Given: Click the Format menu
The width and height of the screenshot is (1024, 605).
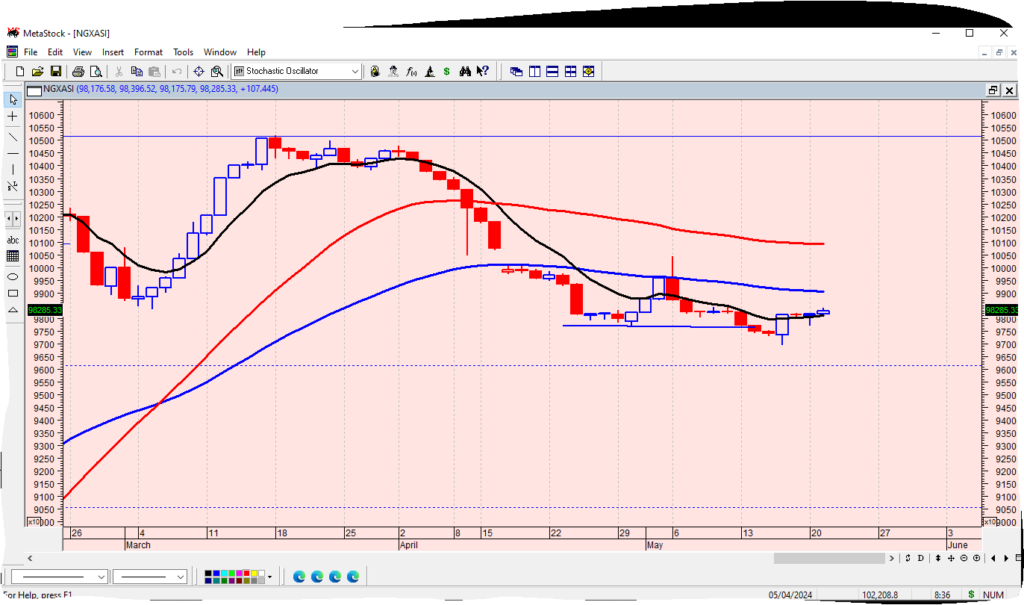Looking at the screenshot, I should [x=148, y=52].
